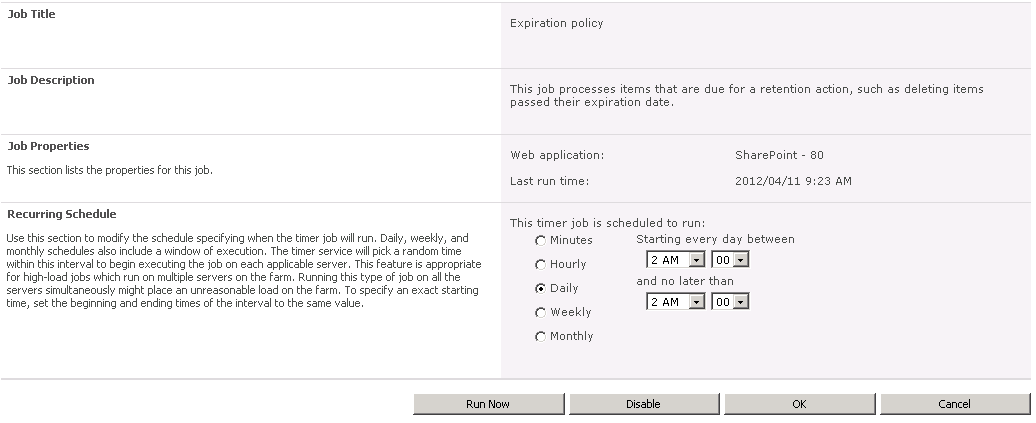Click the Last run time value
The height and width of the screenshot is (423, 1036).
[x=793, y=180]
